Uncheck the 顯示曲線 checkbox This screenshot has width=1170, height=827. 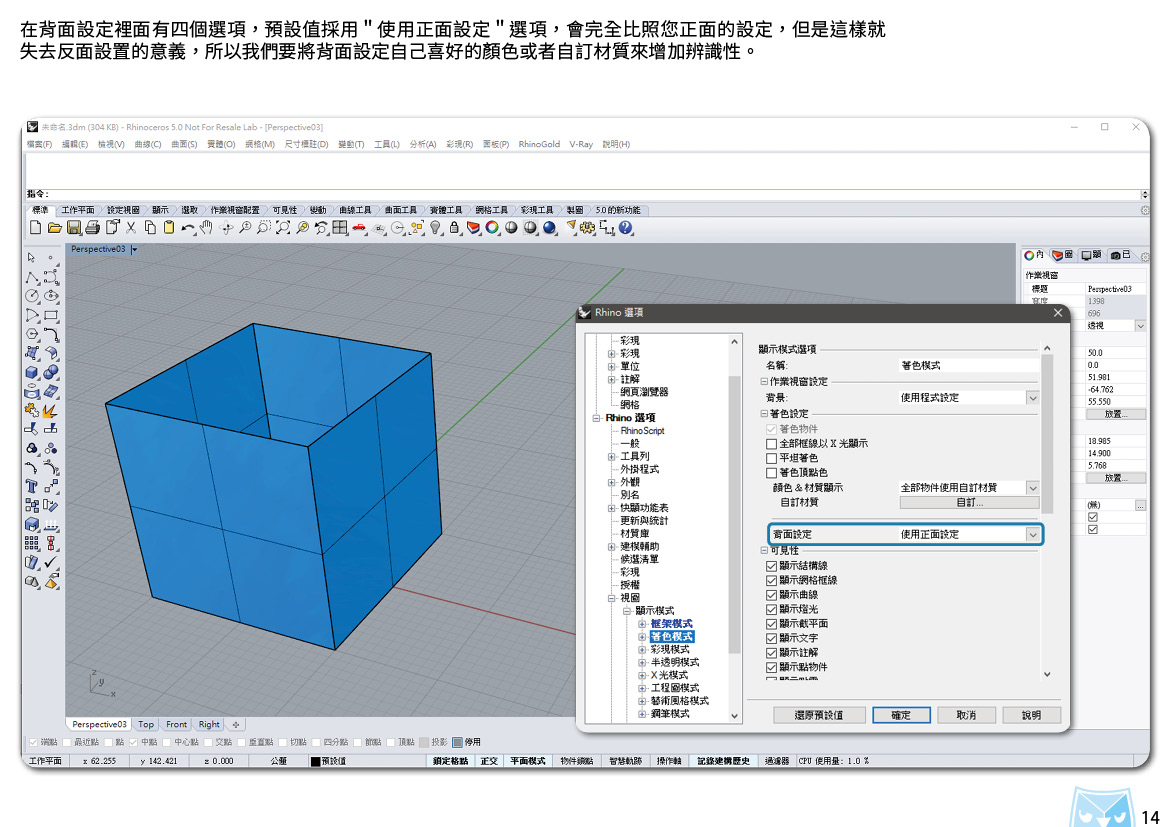click(x=772, y=595)
